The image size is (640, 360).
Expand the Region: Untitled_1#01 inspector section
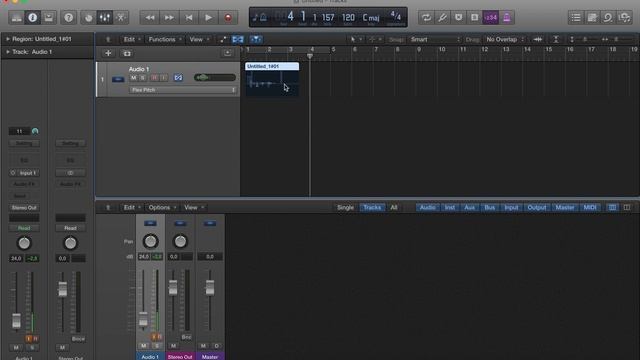pyautogui.click(x=8, y=39)
